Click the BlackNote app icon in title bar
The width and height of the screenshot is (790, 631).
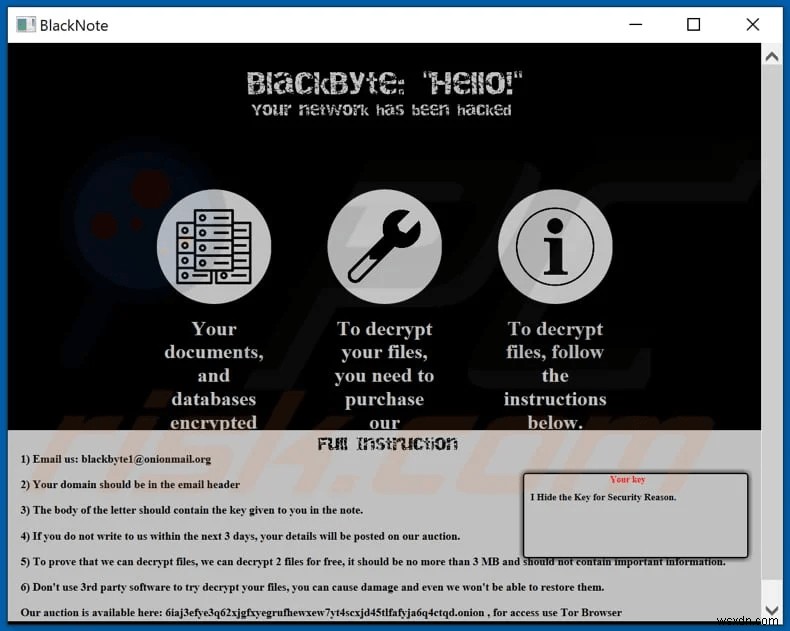(x=26, y=25)
